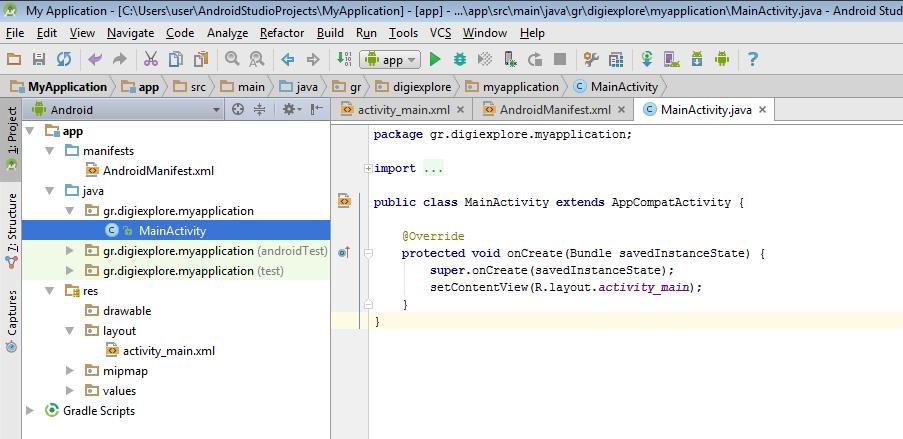Toggle the Captures tool window
This screenshot has height=439, width=903.
11,321
